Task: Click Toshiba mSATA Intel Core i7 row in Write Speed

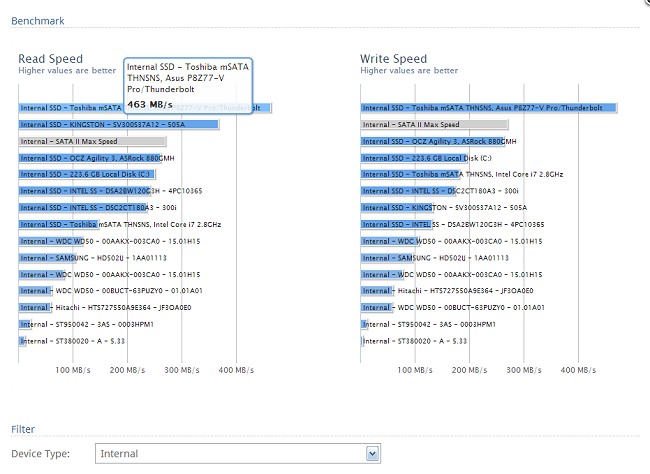Action: tap(462, 174)
